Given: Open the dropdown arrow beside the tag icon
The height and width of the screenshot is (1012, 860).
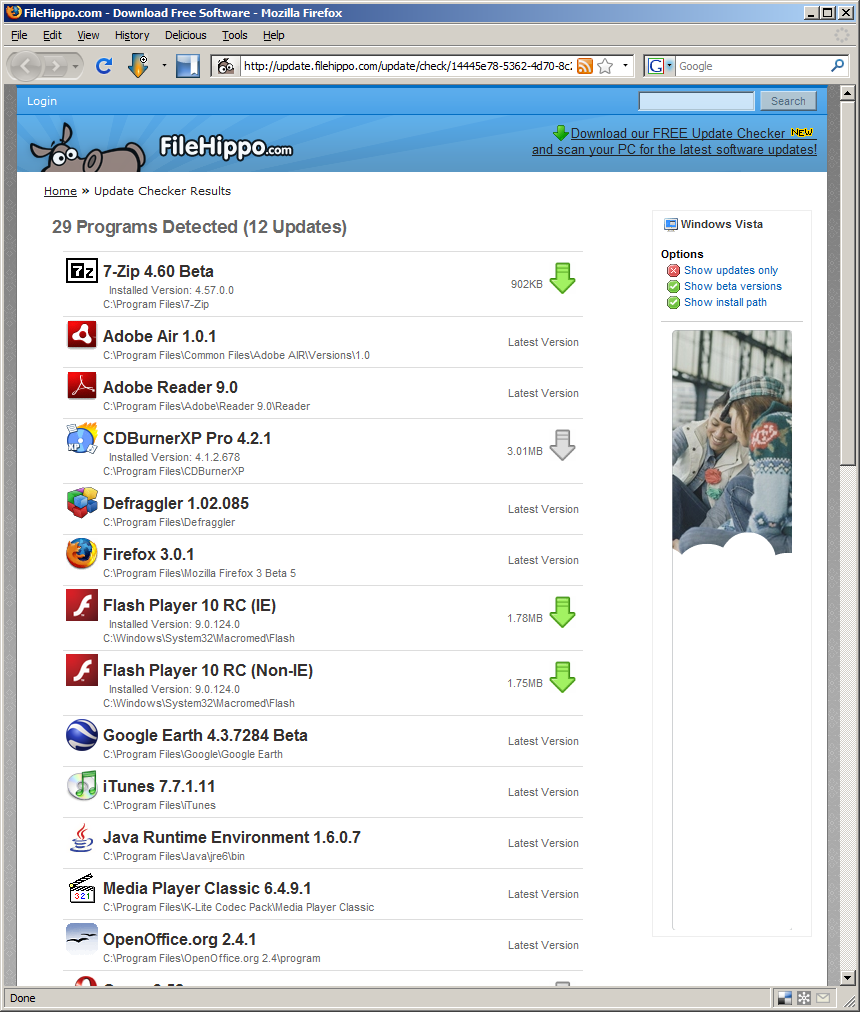Looking at the screenshot, I should pyautogui.click(x=164, y=65).
